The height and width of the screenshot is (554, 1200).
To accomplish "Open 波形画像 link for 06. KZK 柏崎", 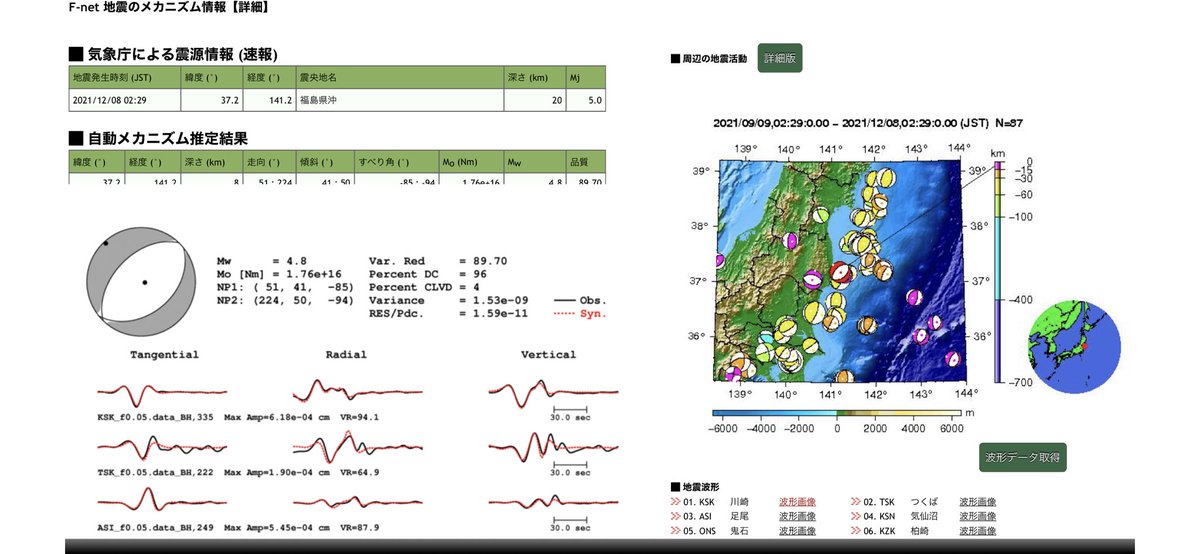I will pyautogui.click(x=977, y=532).
